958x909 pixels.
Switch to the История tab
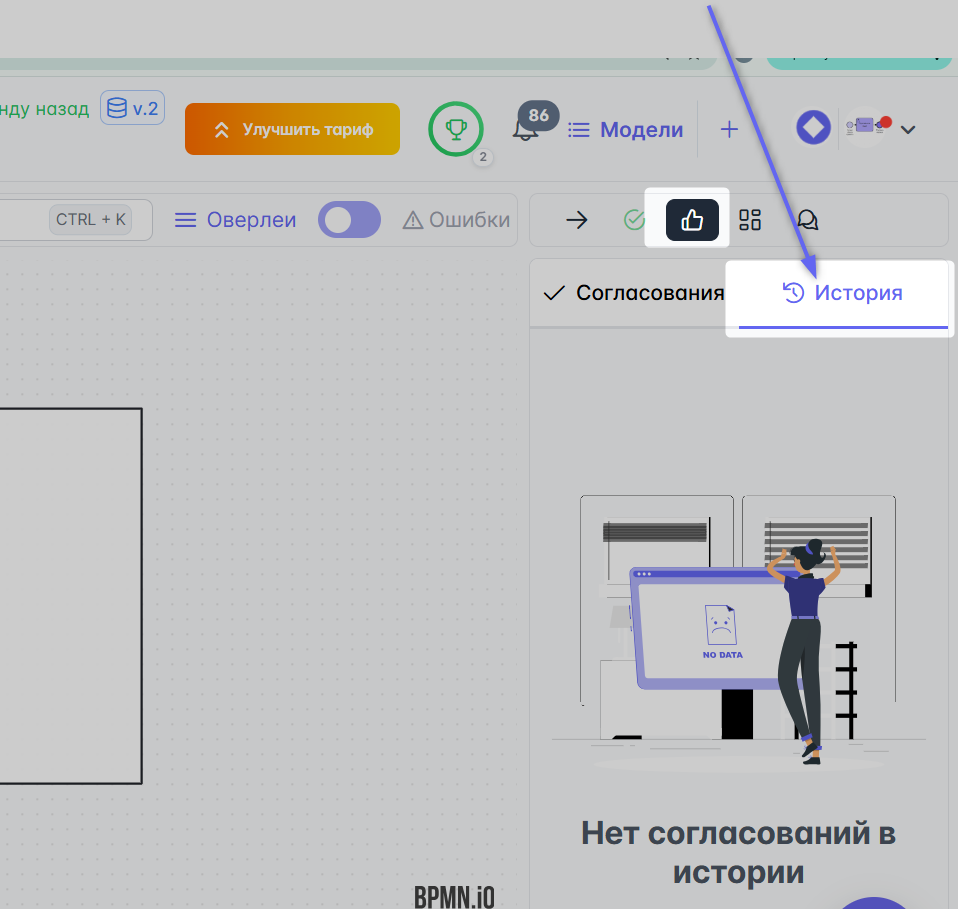[x=842, y=293]
